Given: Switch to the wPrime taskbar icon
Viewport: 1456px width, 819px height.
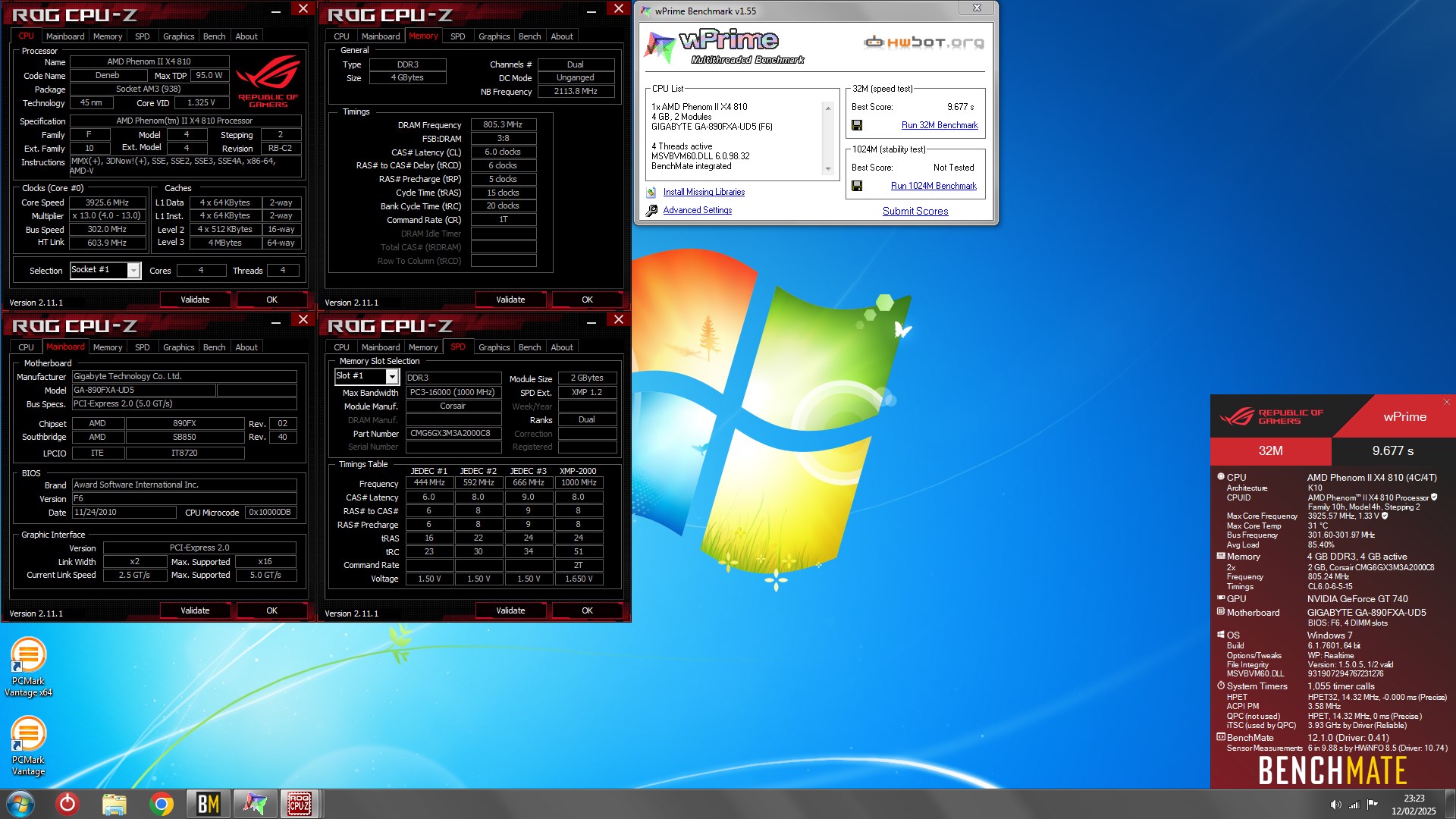Looking at the screenshot, I should coord(255,804).
